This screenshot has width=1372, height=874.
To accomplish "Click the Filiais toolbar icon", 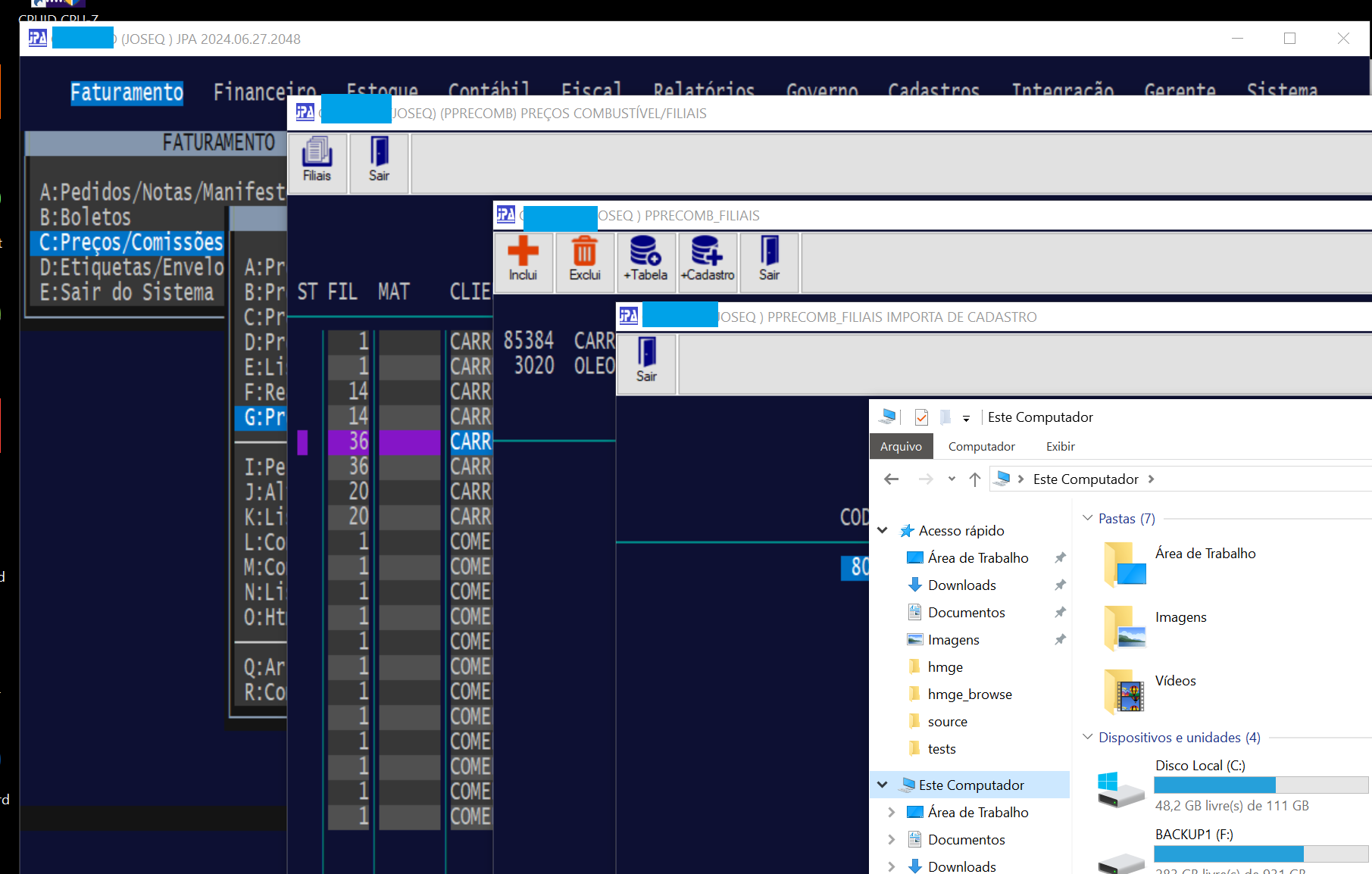I will tap(317, 161).
